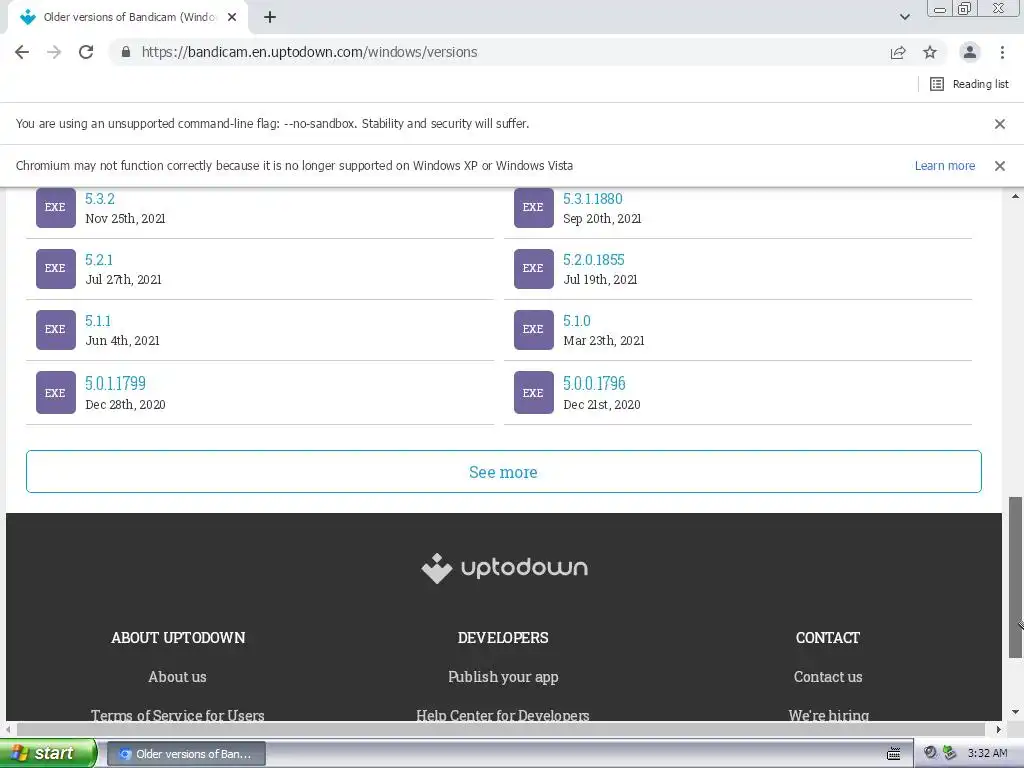Select the Older versions of Ban... taskbar button

[186, 754]
